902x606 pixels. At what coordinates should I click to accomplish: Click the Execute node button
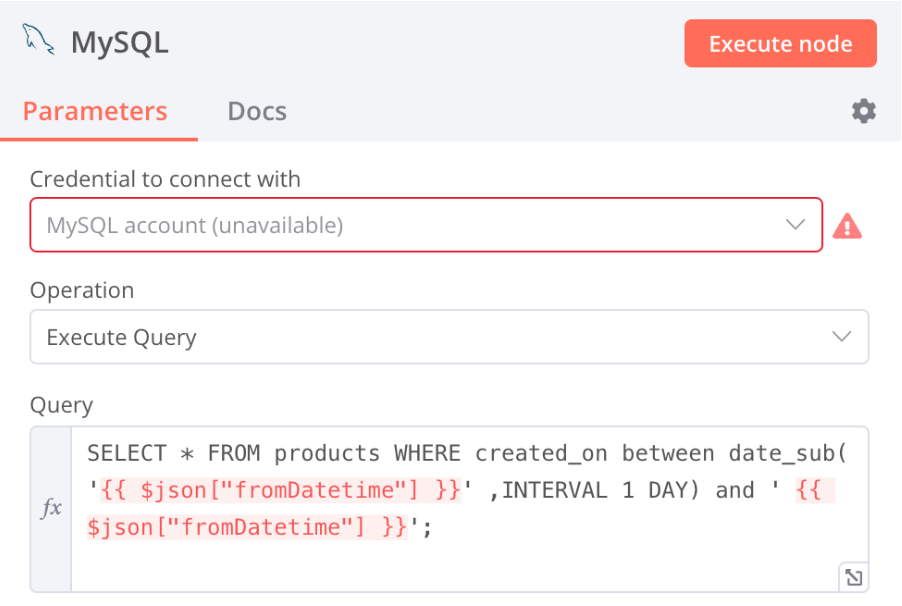point(780,43)
